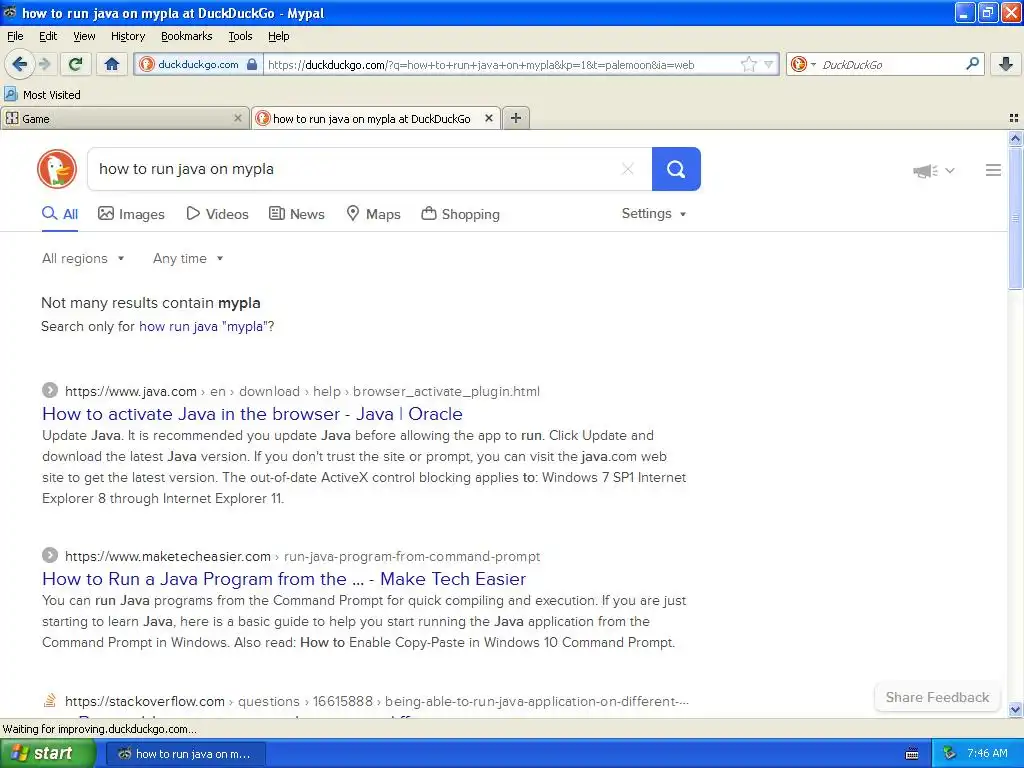Click the scrollbar down arrow
1024x768 pixels.
(x=1015, y=709)
